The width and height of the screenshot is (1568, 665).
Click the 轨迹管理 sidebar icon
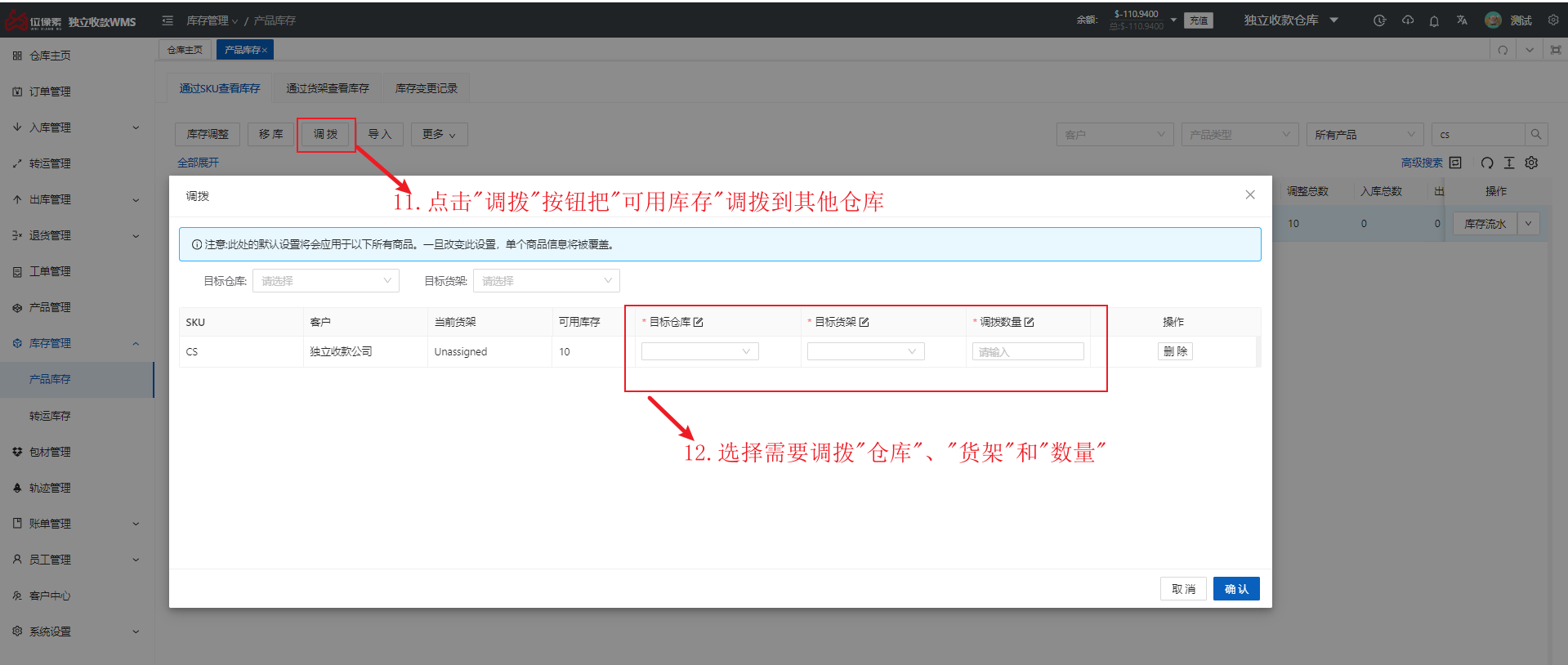pos(17,488)
